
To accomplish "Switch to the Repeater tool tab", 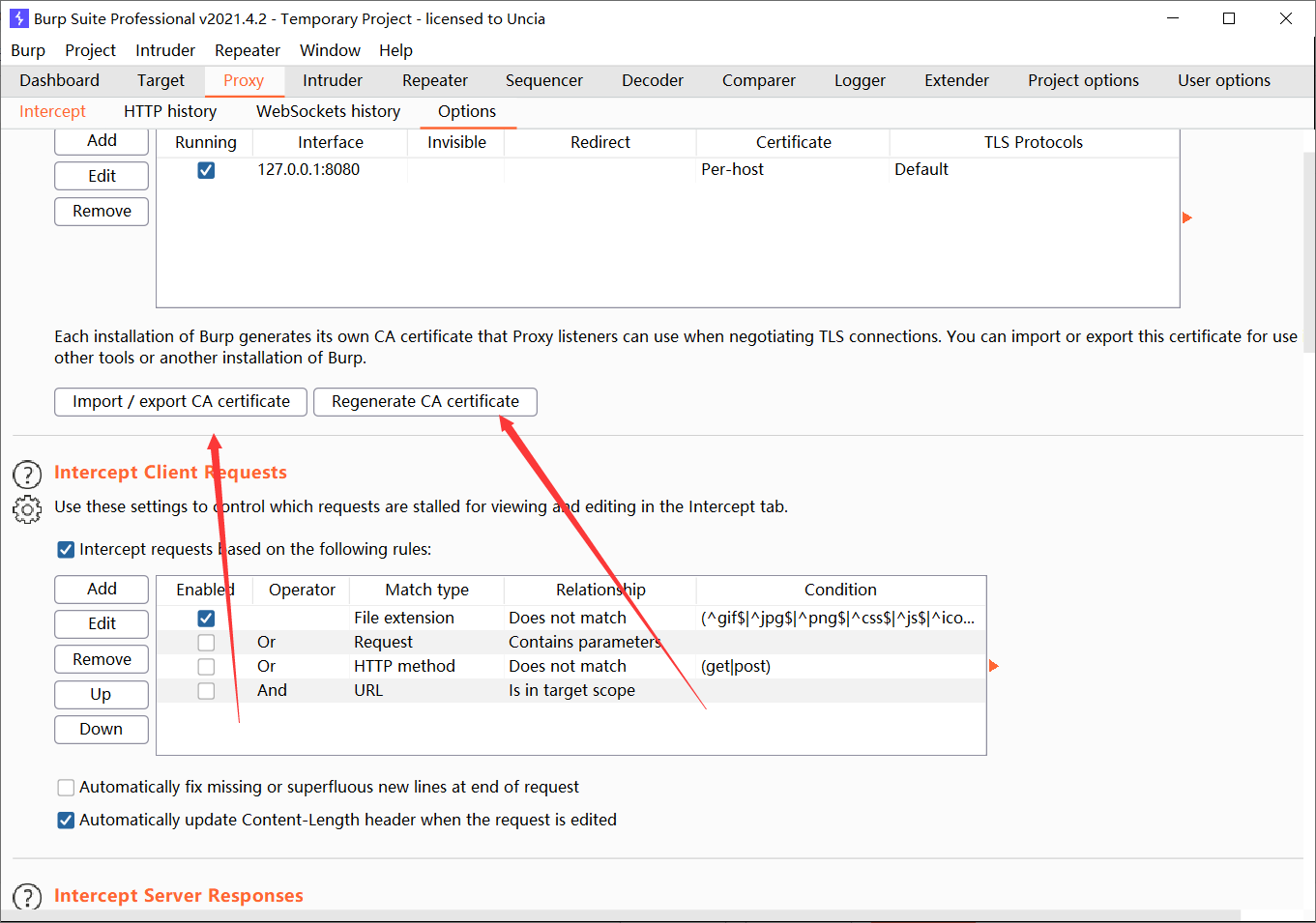I will tap(435, 80).
